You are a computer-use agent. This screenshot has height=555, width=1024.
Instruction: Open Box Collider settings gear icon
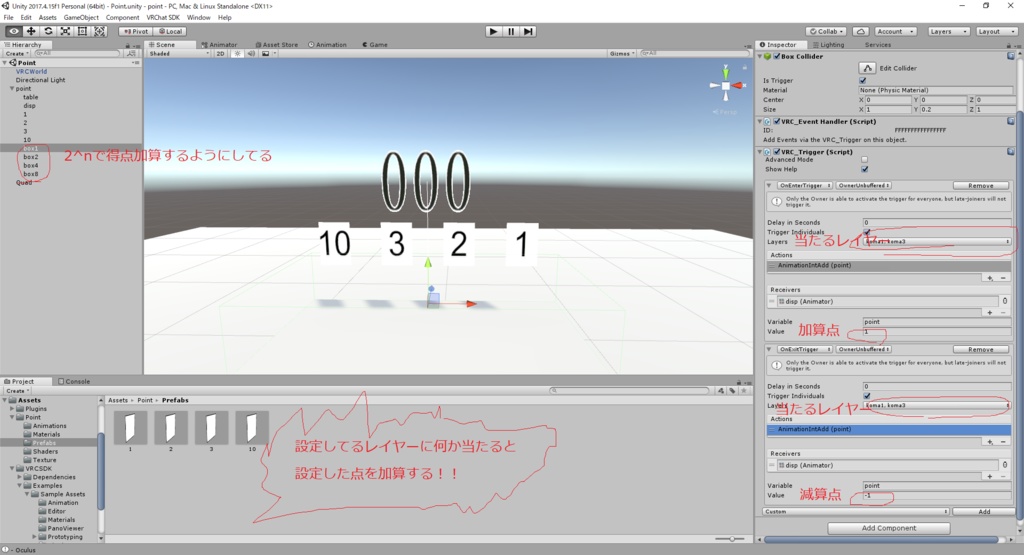coord(1010,56)
